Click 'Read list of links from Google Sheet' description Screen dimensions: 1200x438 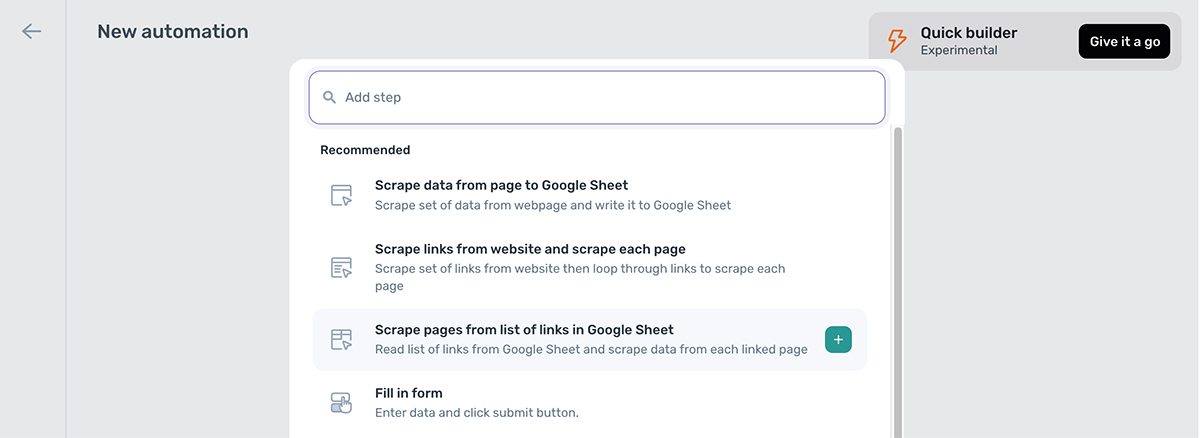[591, 349]
